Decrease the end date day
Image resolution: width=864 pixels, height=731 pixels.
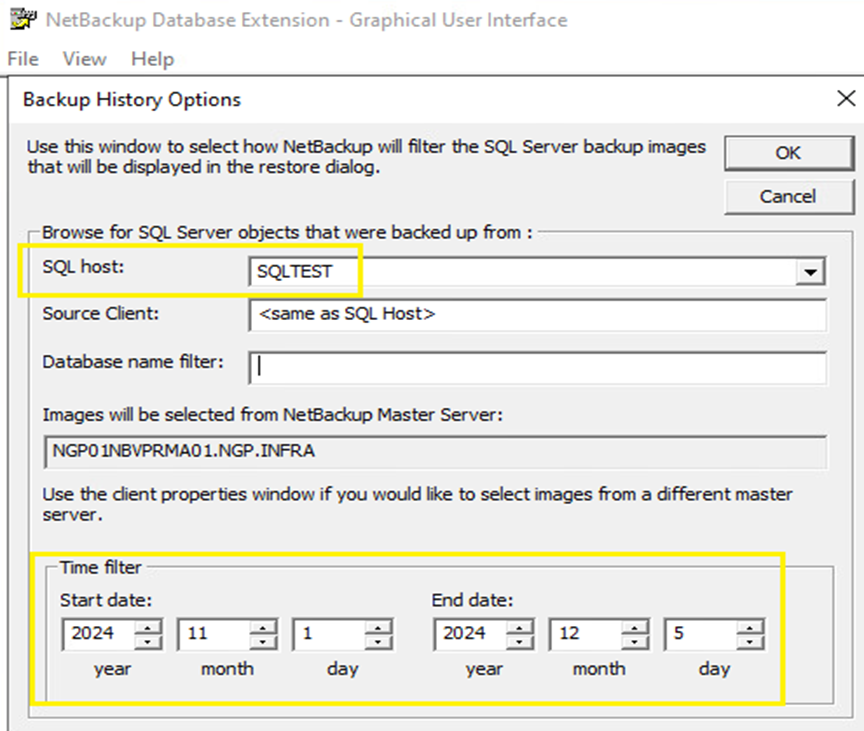click(x=750, y=642)
